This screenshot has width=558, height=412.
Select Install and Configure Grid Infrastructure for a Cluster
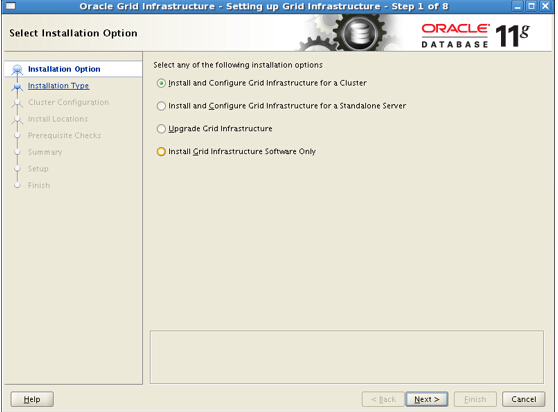click(x=161, y=83)
